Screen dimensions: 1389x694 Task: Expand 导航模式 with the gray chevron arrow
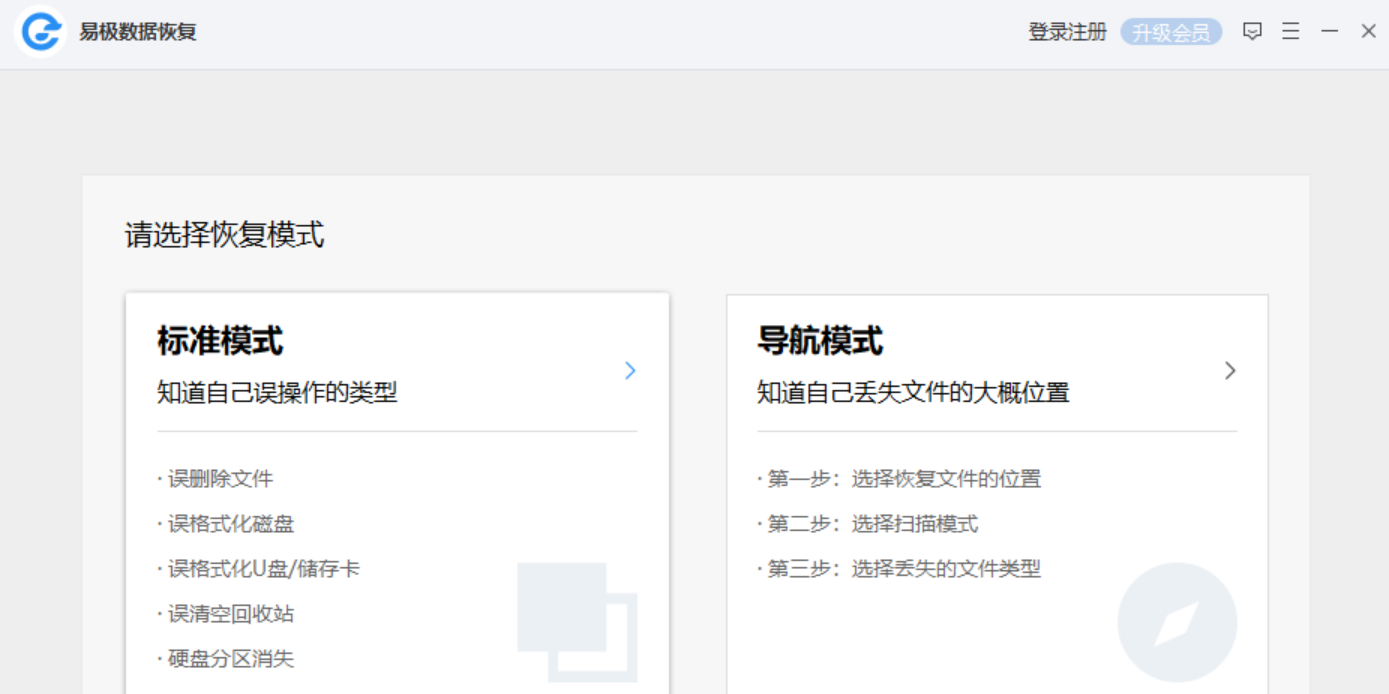[1230, 371]
